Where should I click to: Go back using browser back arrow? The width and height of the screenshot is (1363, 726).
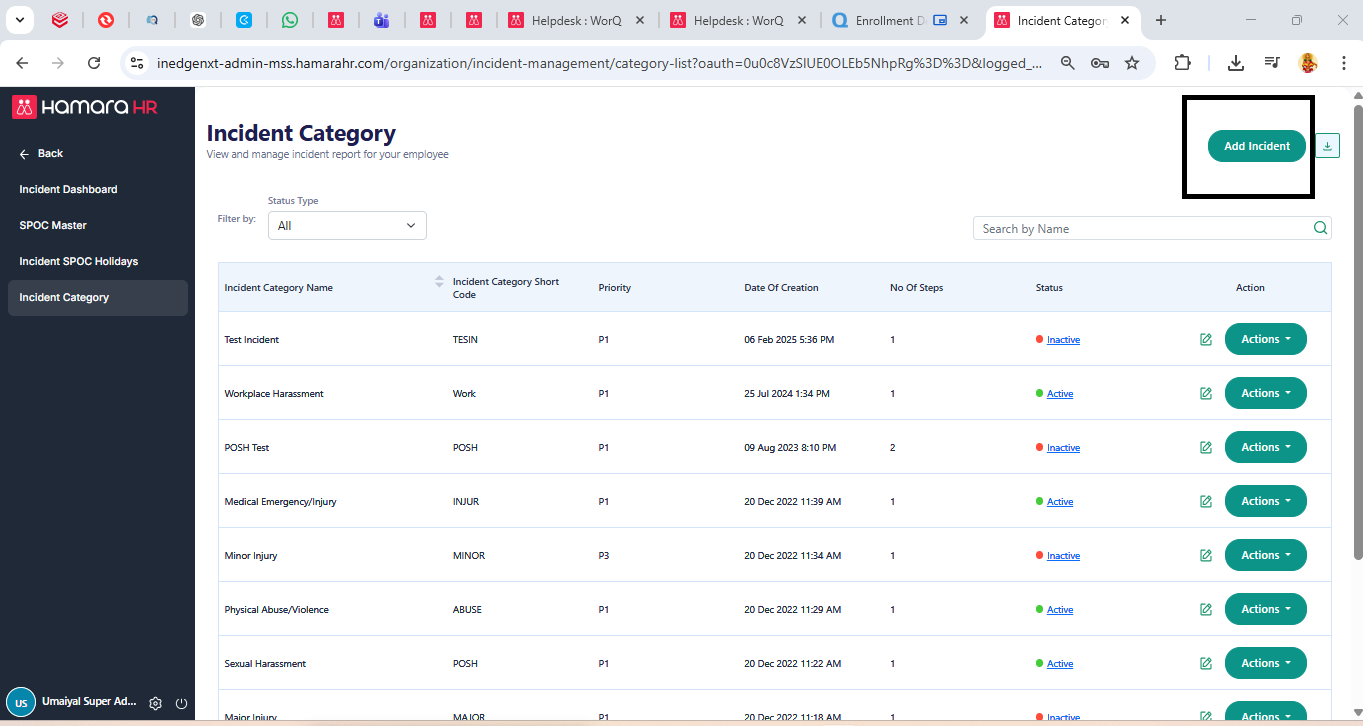(22, 63)
